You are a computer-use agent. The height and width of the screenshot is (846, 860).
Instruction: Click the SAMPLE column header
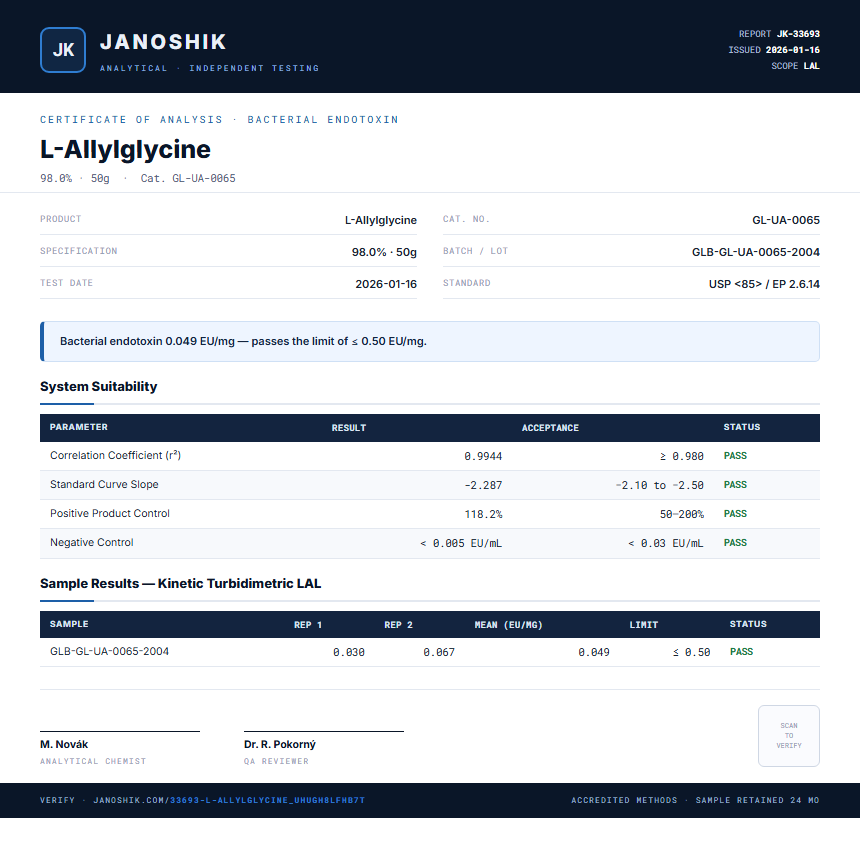coord(69,624)
